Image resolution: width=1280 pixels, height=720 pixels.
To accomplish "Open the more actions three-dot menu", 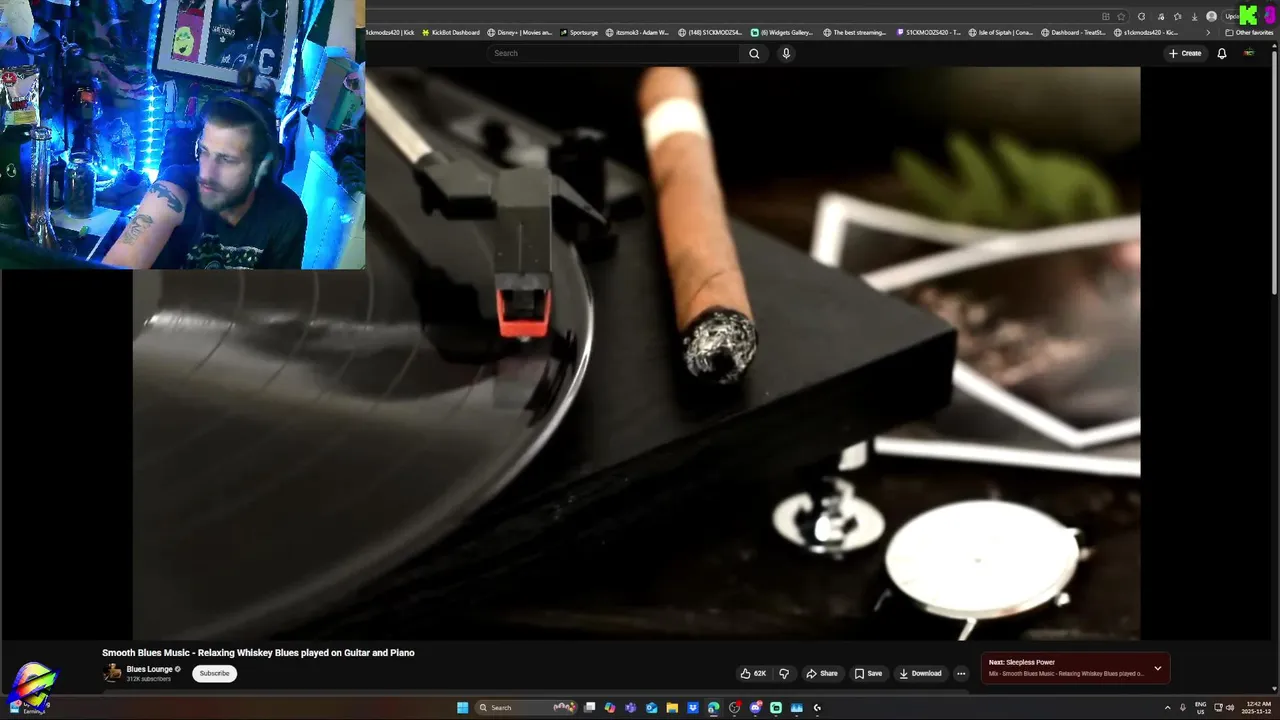I will (x=961, y=673).
